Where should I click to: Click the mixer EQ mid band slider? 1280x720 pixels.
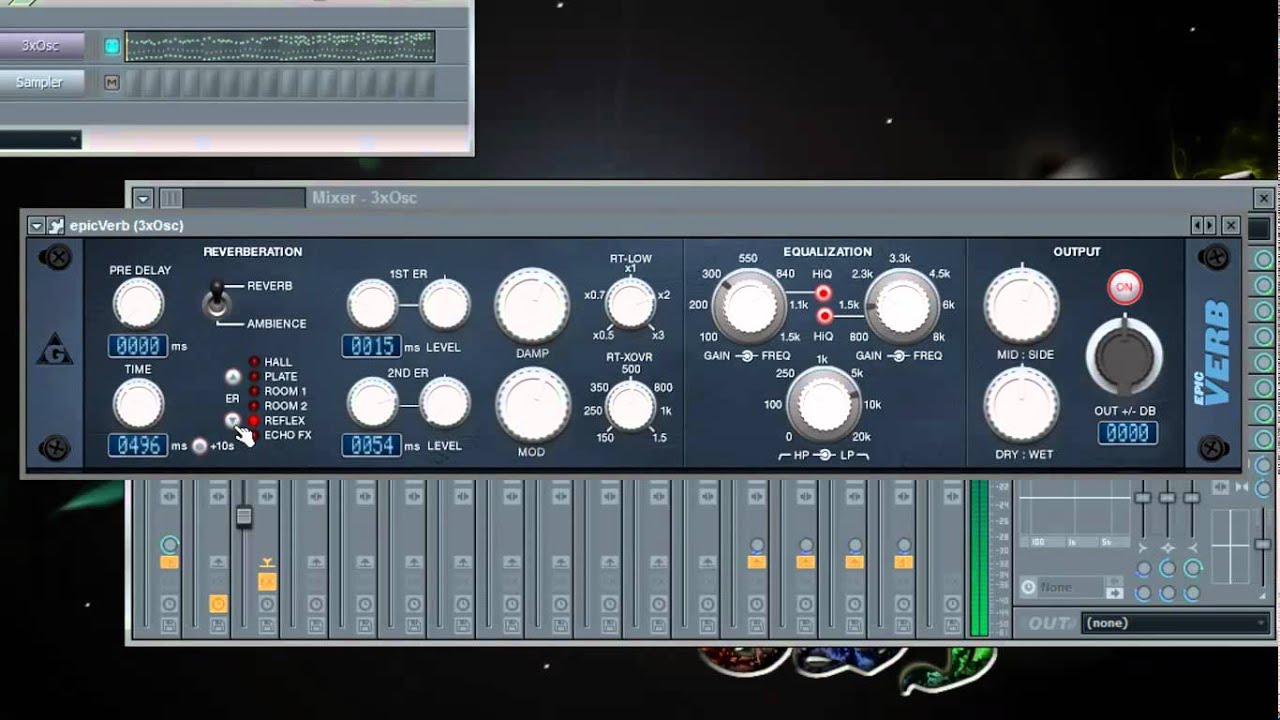tap(1167, 497)
